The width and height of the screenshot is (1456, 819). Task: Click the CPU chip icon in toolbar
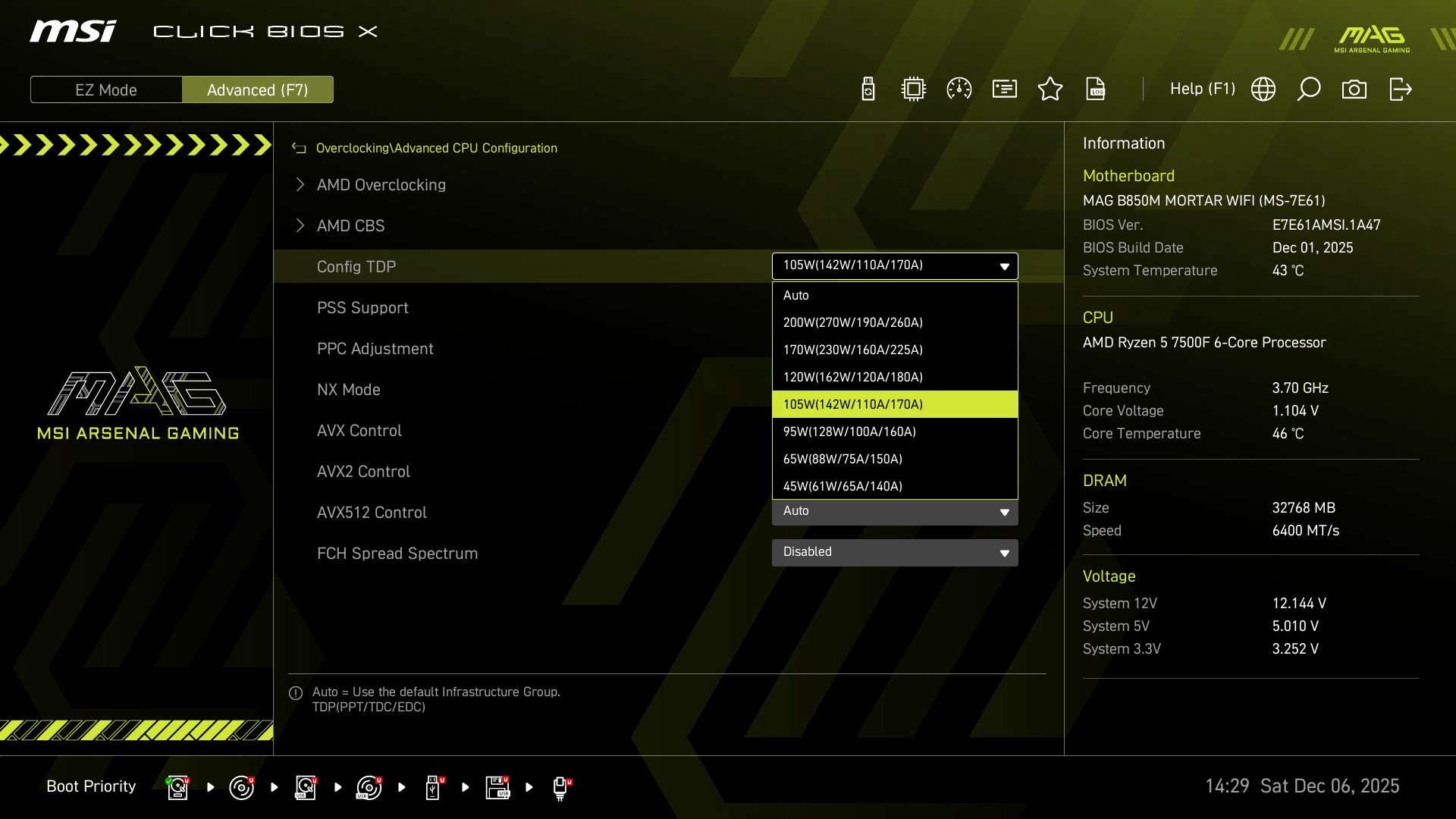(914, 89)
